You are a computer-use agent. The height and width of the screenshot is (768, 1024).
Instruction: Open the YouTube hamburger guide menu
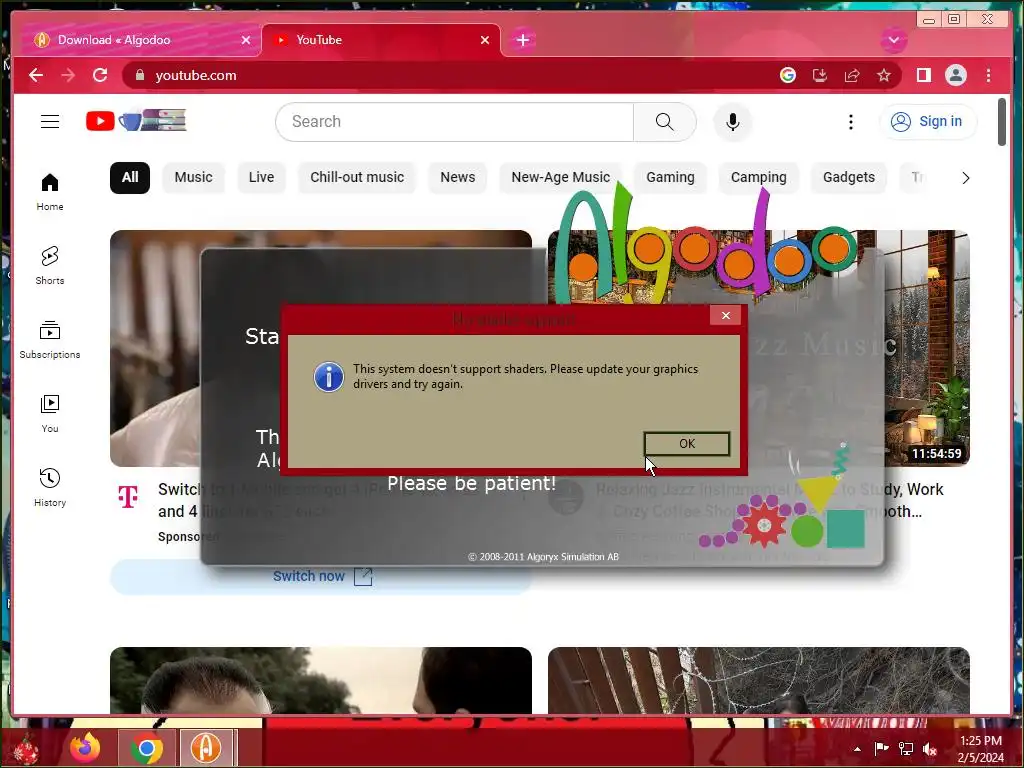tap(50, 121)
